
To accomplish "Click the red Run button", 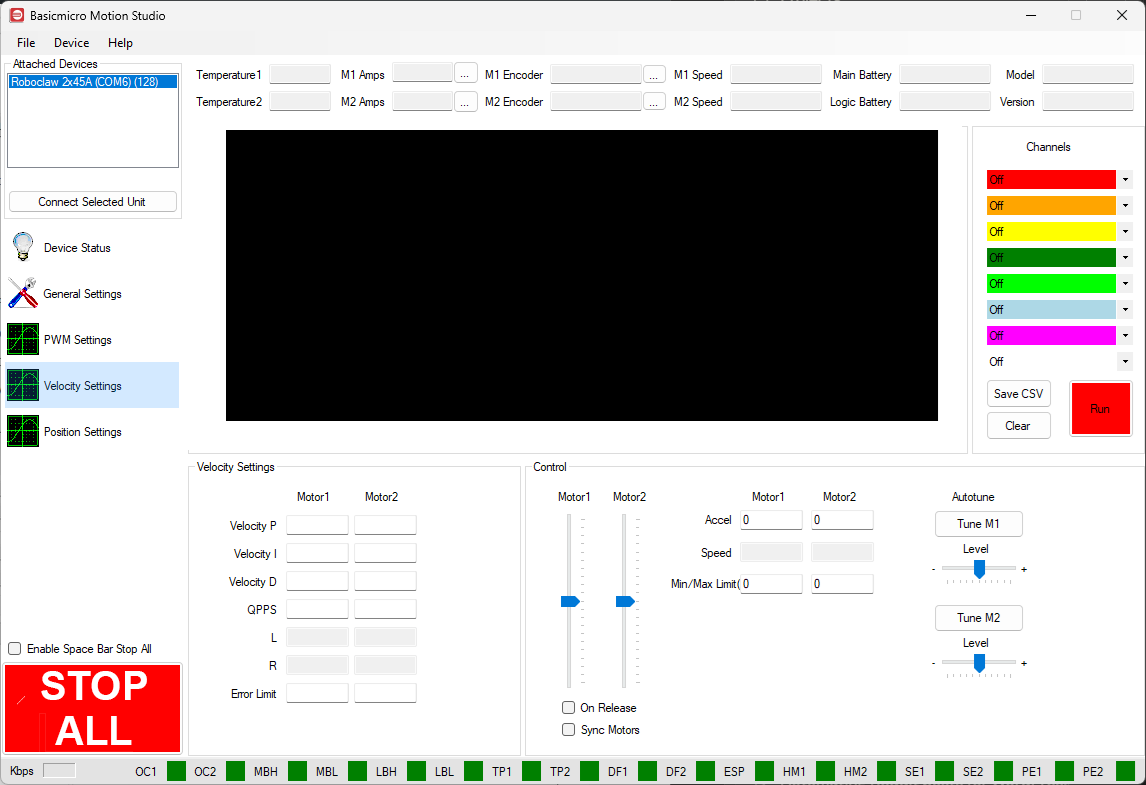I will (1100, 409).
